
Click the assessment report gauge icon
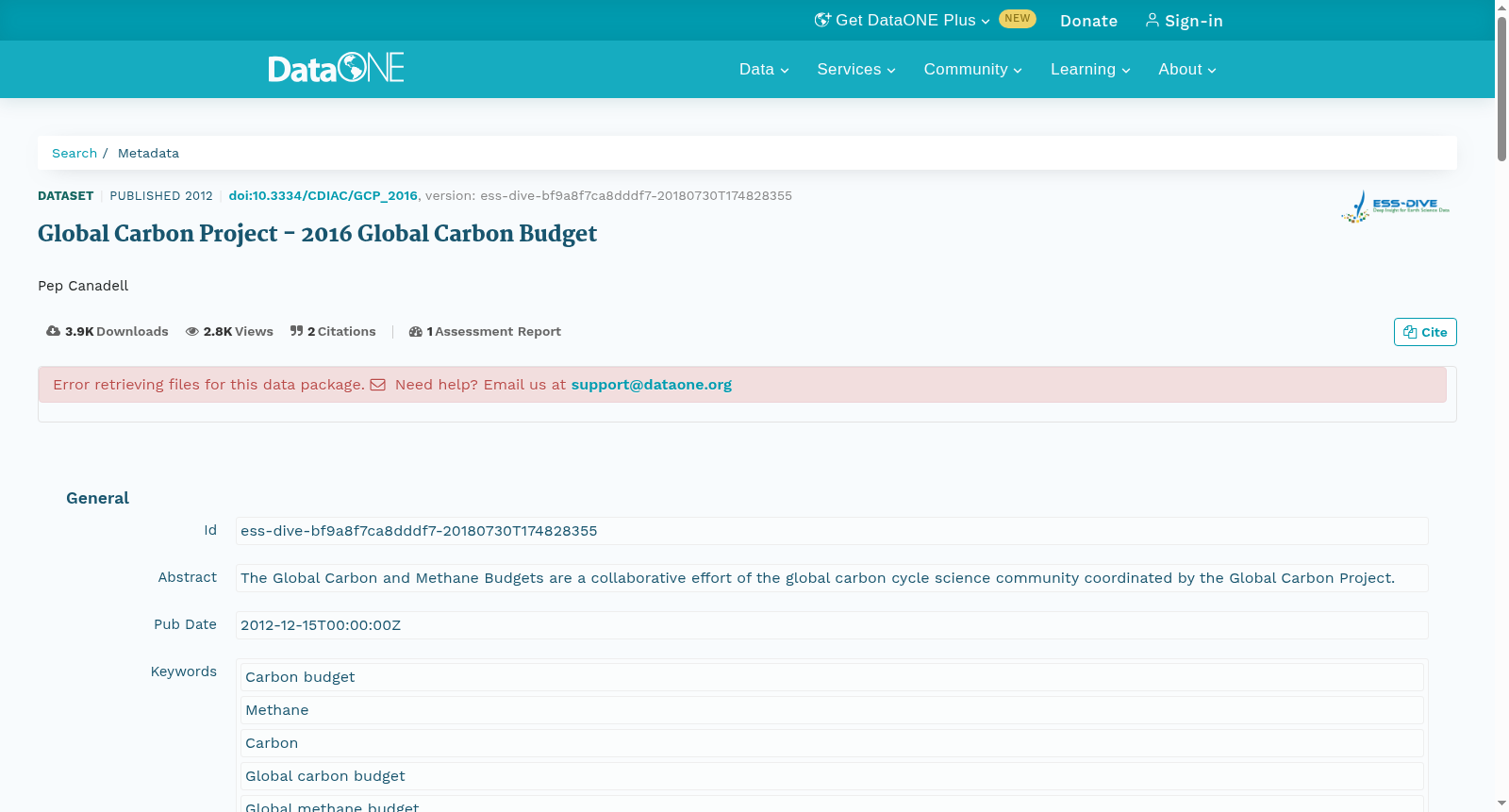tap(415, 331)
